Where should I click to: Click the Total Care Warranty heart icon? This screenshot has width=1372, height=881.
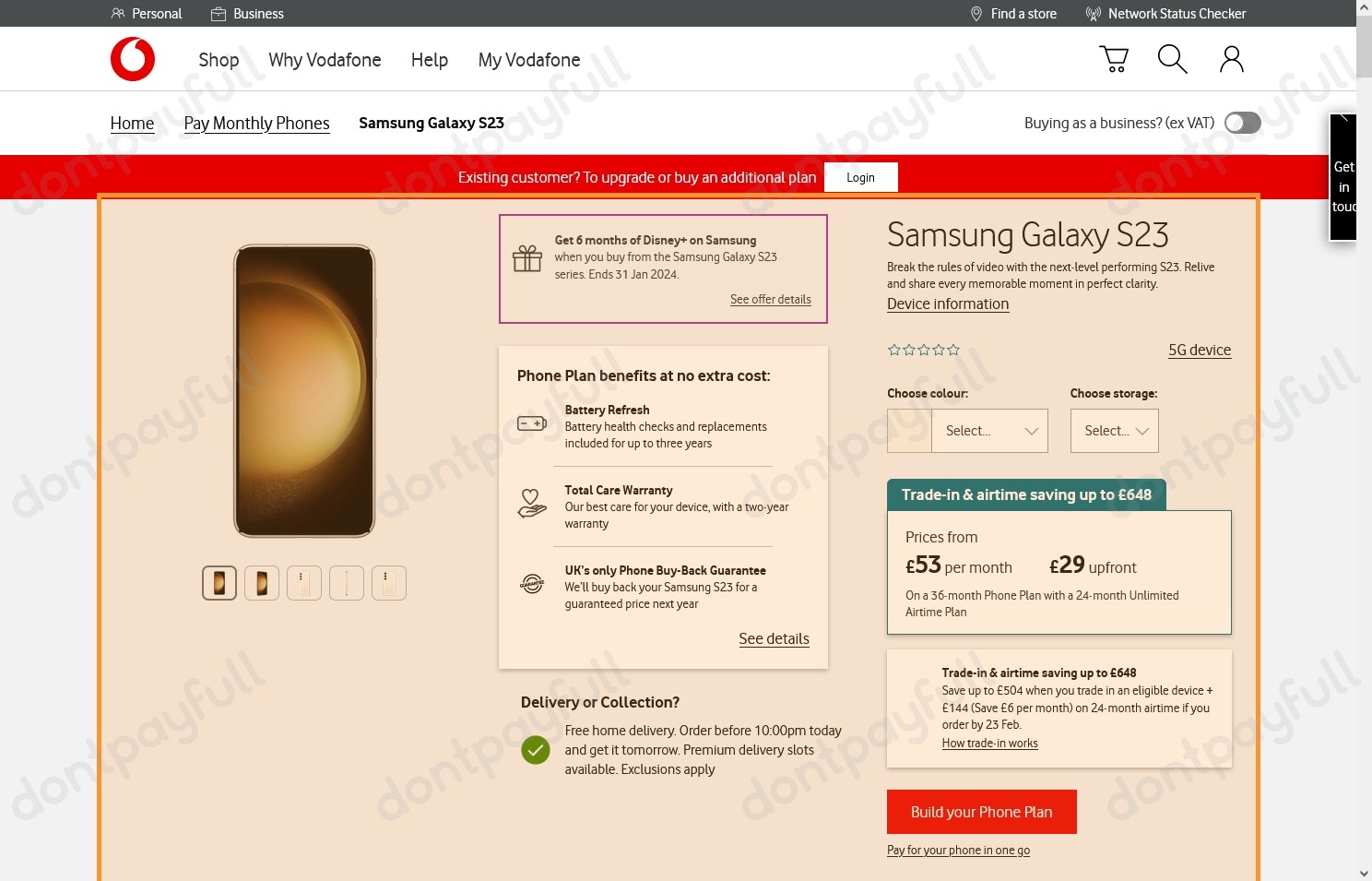click(x=532, y=504)
